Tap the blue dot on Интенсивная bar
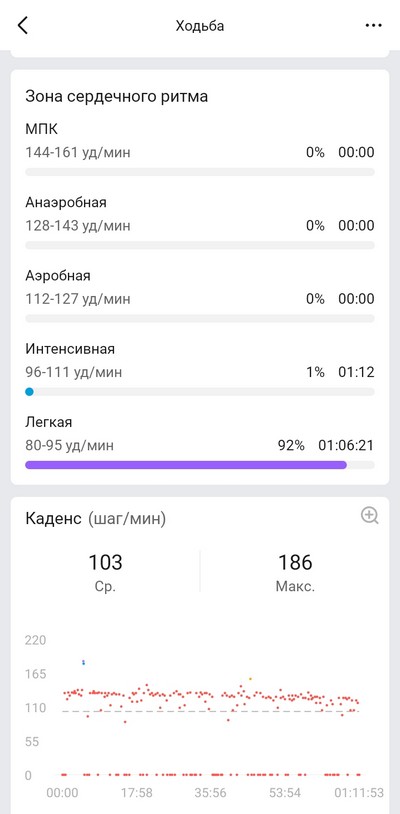 click(29, 392)
